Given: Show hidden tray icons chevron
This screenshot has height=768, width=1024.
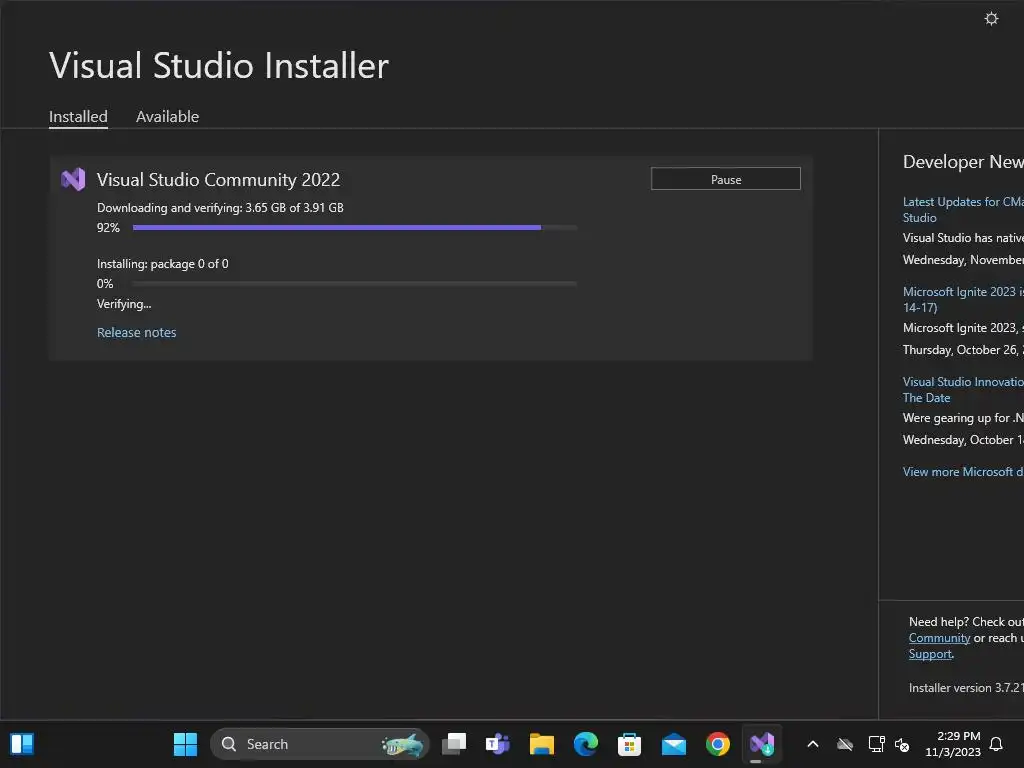Looking at the screenshot, I should (813, 744).
